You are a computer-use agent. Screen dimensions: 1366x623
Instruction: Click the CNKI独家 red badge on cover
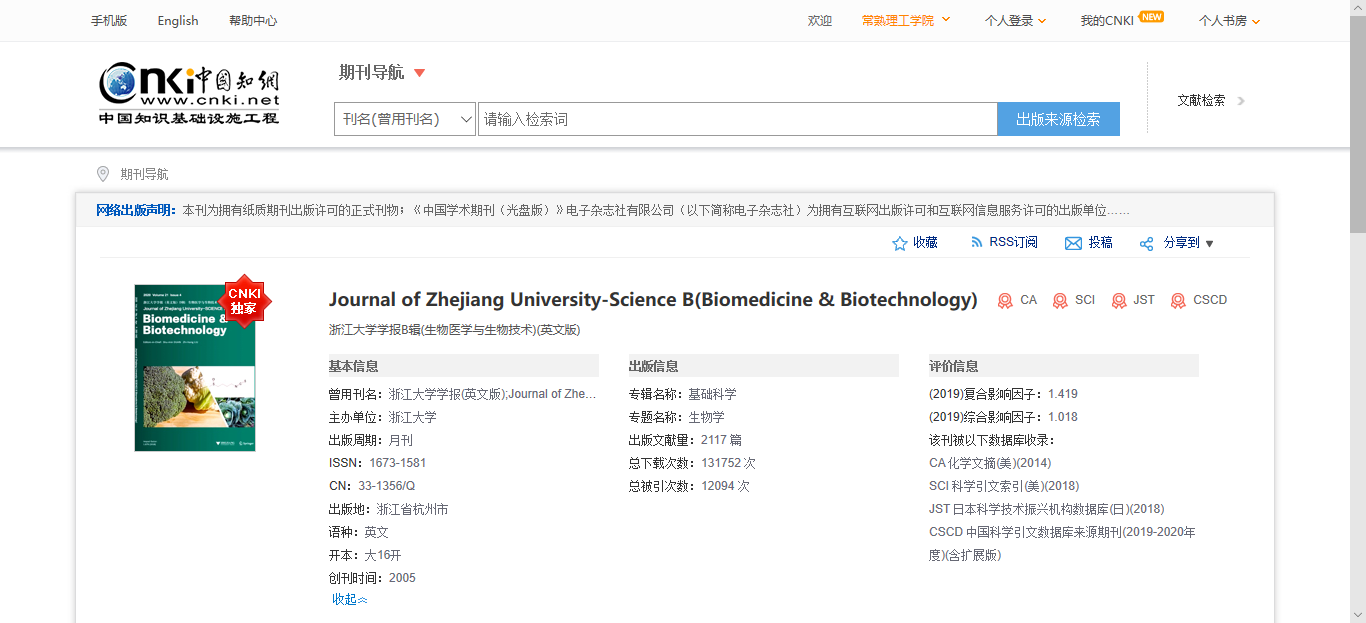244,300
